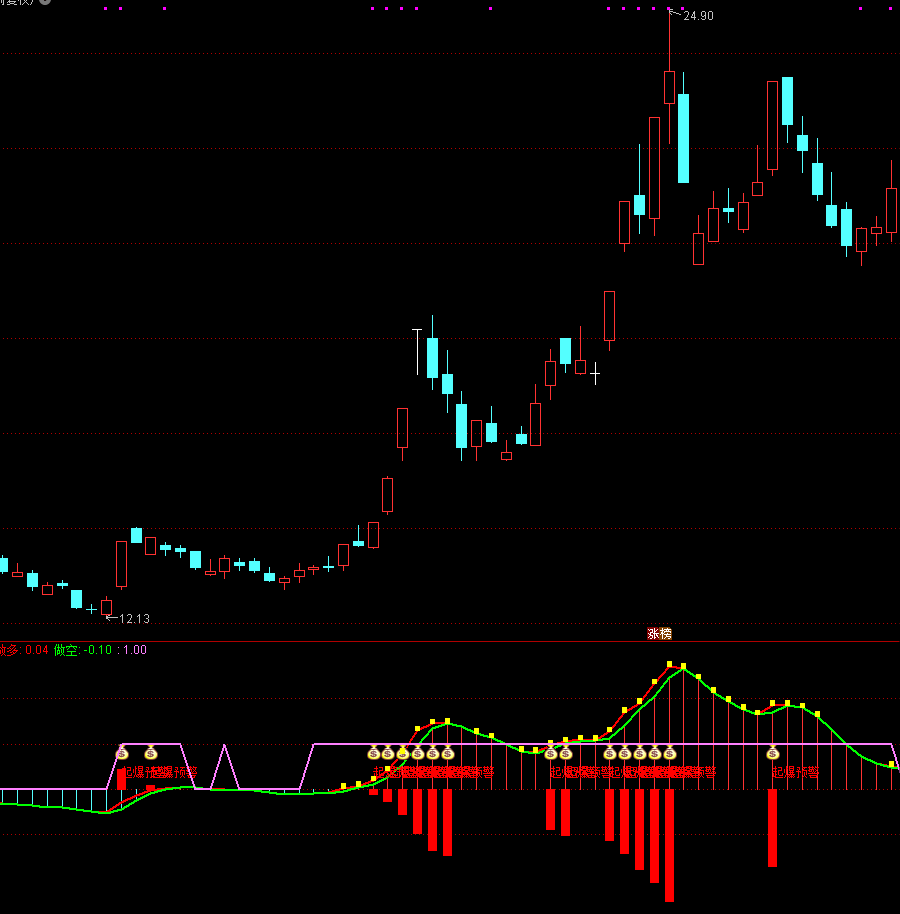
Task: Select the red candle marked 12.13
Action: pyautogui.click(x=106, y=607)
